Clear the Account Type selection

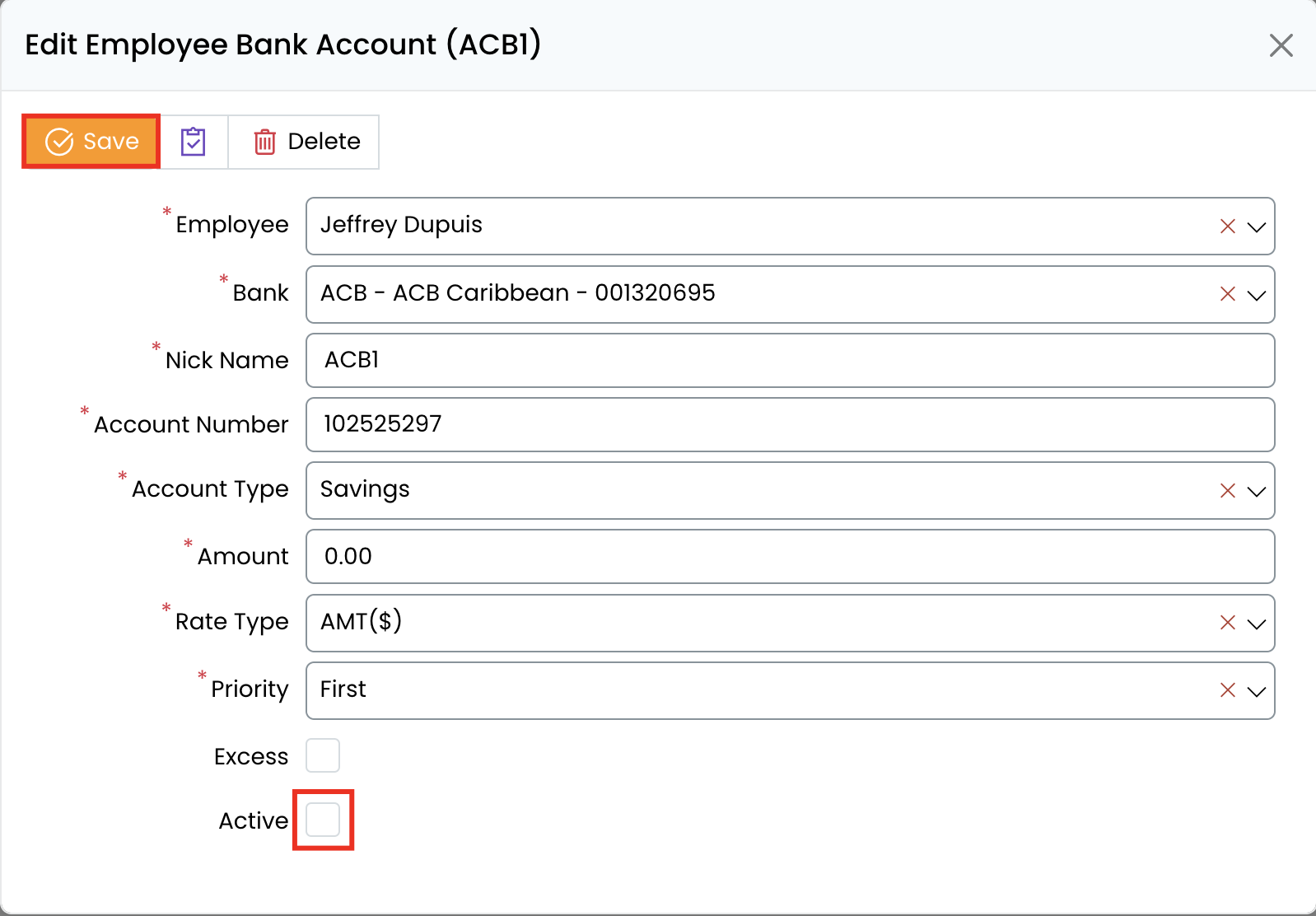point(1227,491)
